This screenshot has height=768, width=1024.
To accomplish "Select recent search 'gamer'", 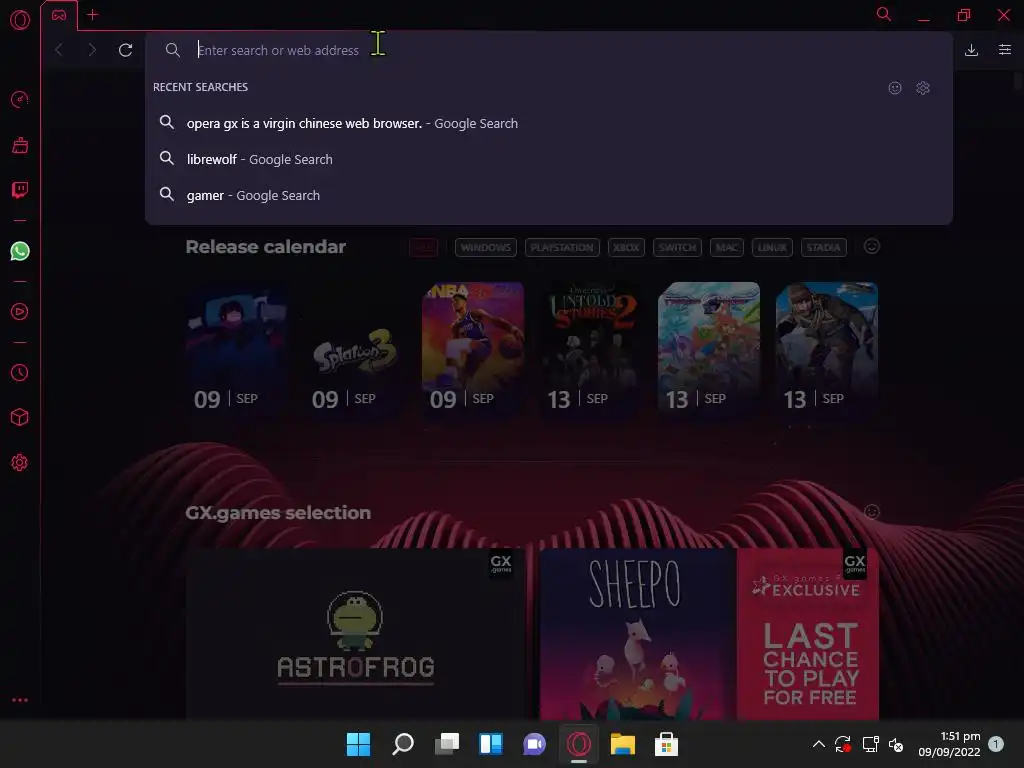I will (549, 195).
